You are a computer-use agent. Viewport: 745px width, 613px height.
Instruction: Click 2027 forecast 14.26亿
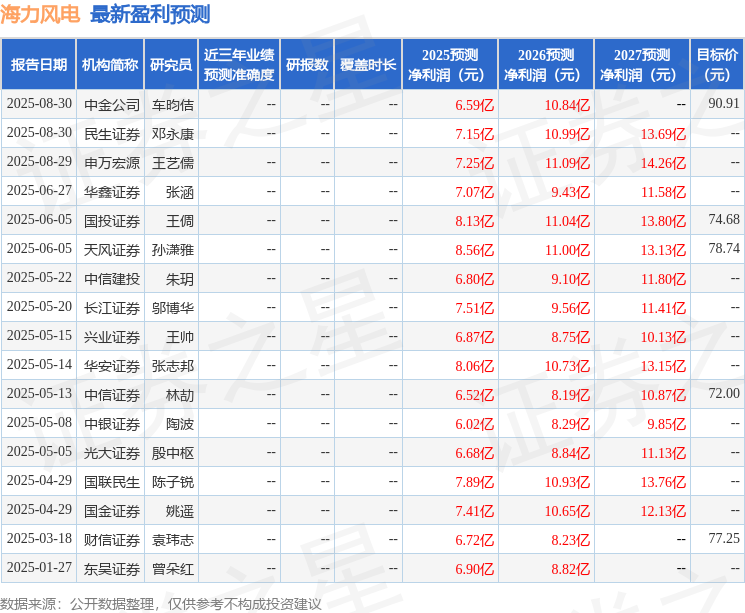(663, 163)
